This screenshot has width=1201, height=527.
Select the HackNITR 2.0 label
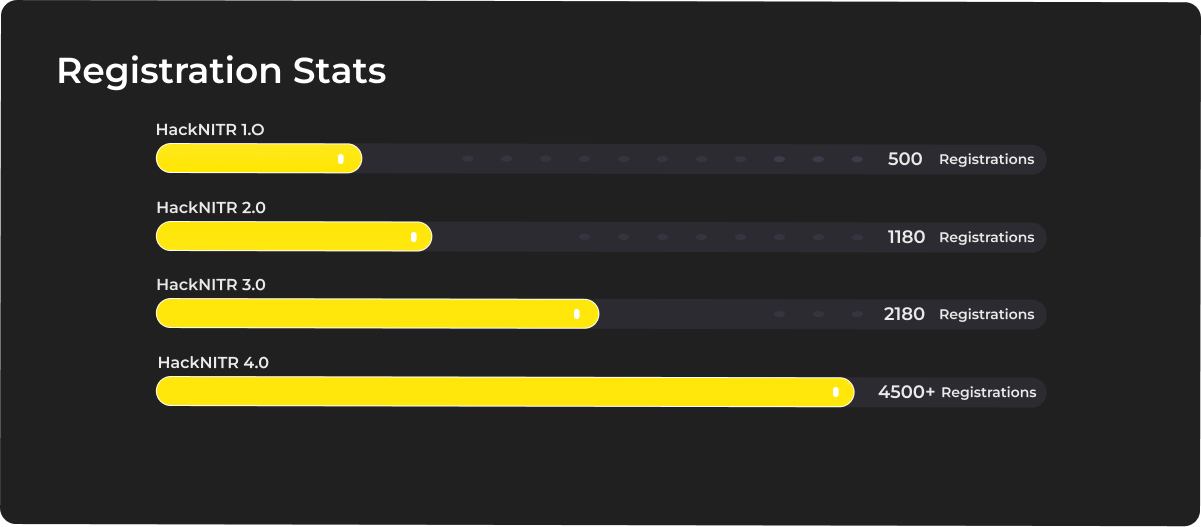tap(211, 207)
